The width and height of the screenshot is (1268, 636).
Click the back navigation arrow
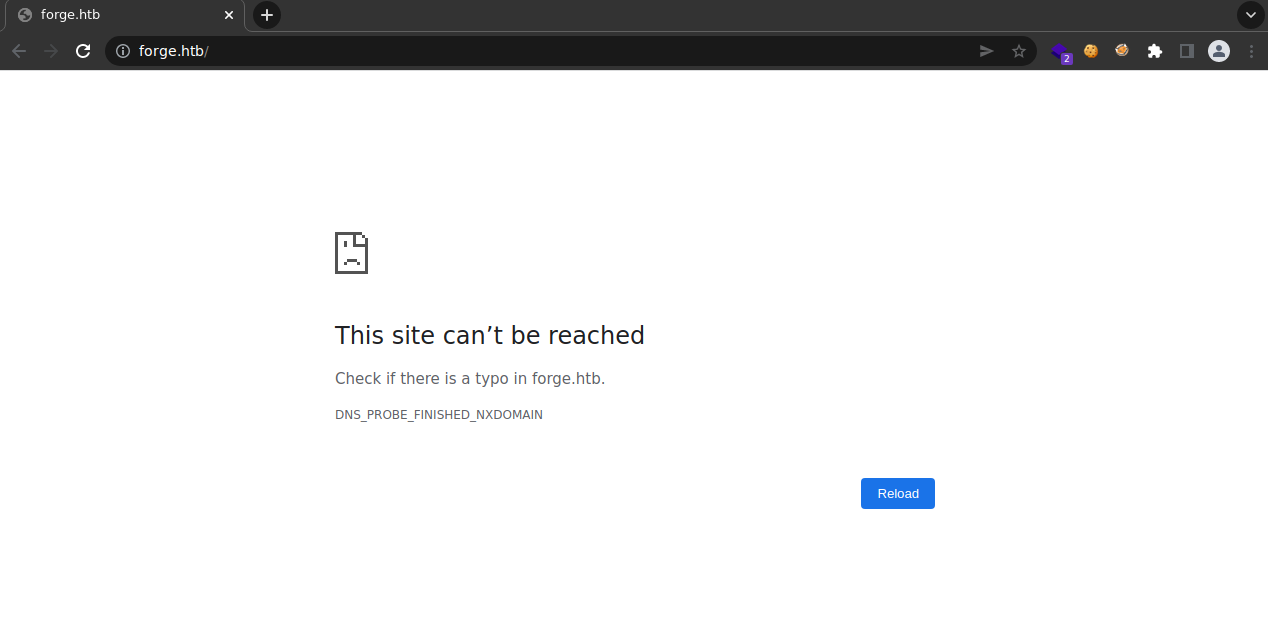click(19, 51)
